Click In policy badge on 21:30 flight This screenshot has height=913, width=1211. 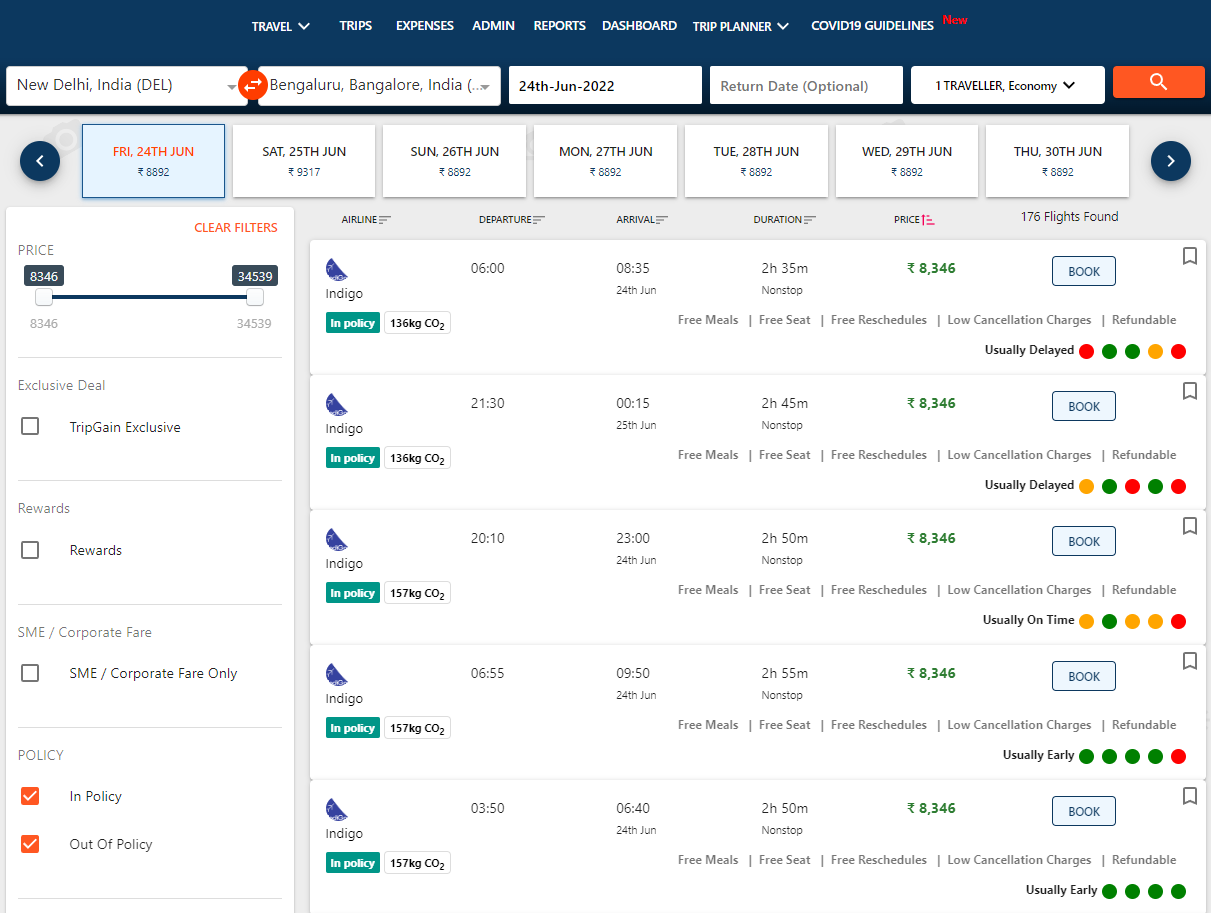click(x=353, y=458)
